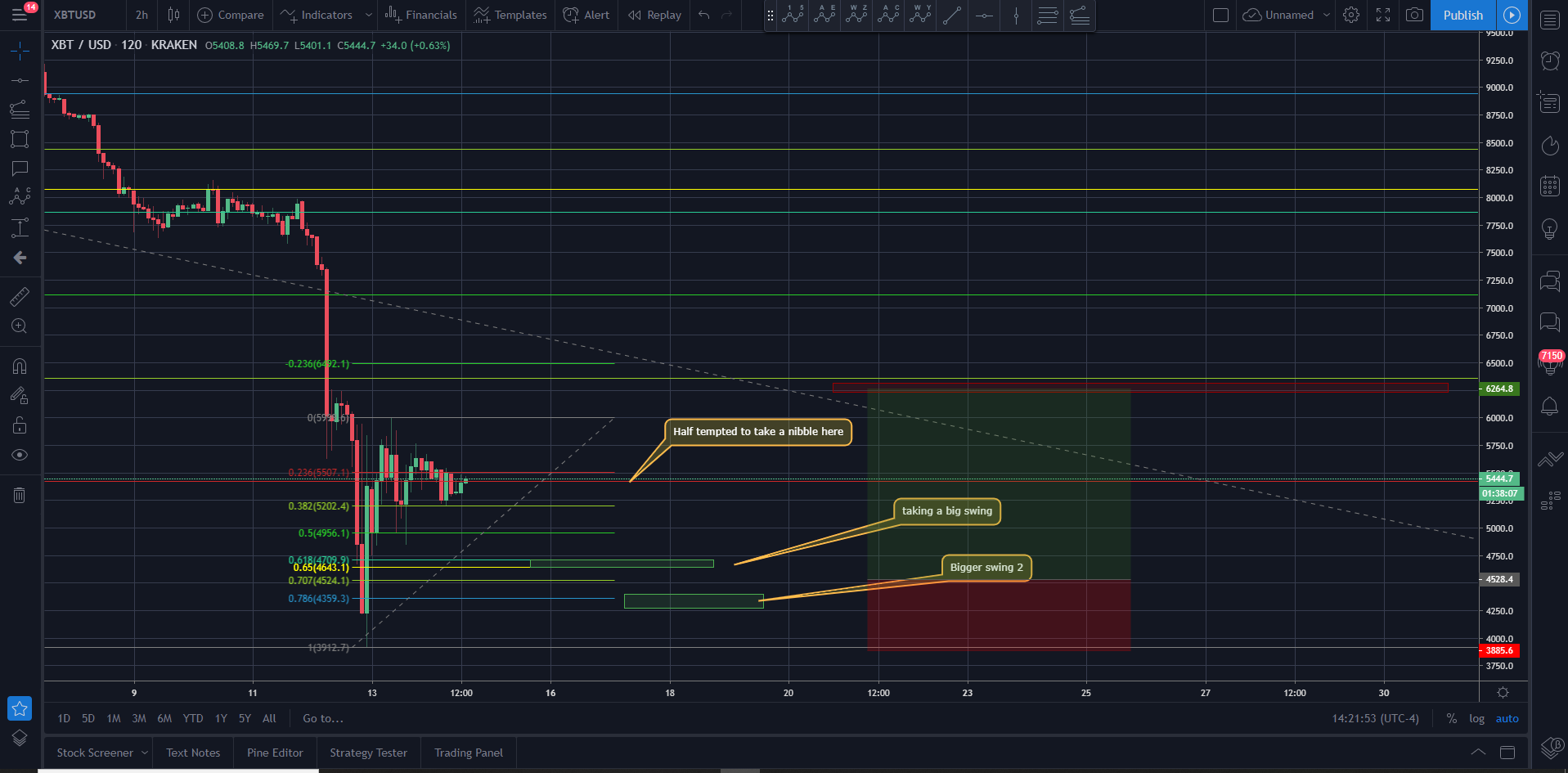Open time axis settings gear below price scale
The height and width of the screenshot is (773, 1568).
click(x=1503, y=692)
